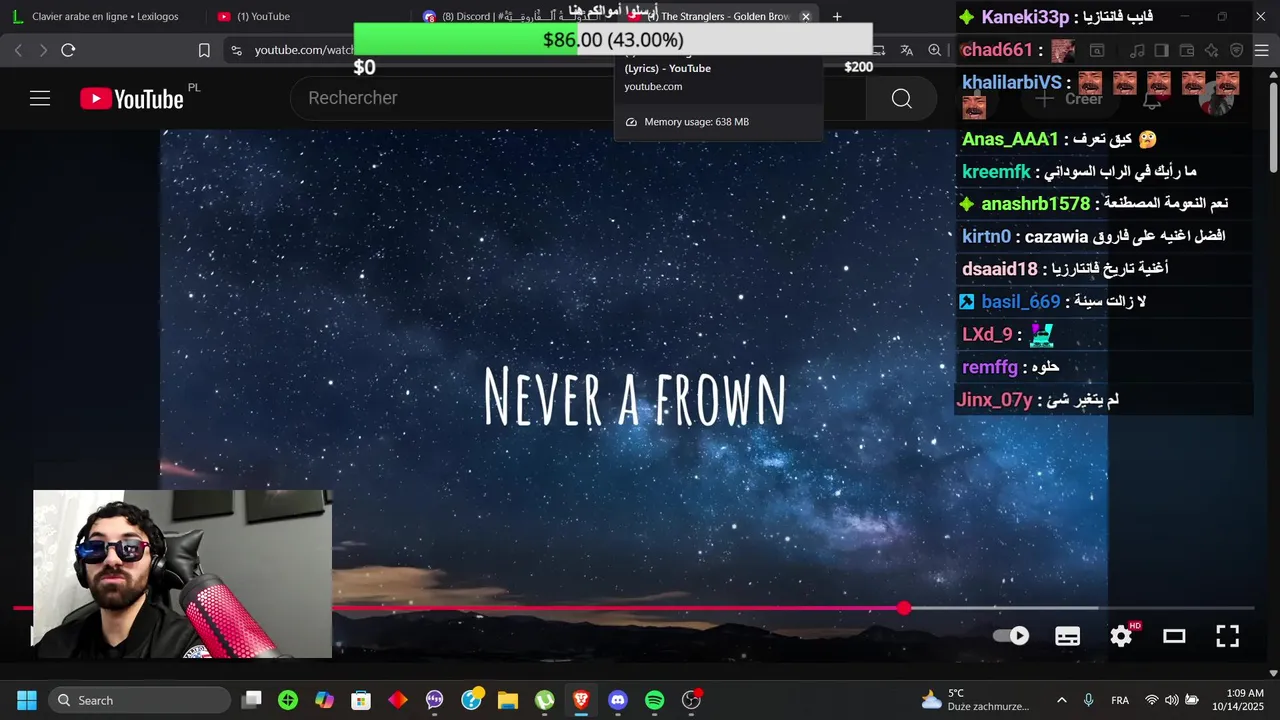Open the Wi-Fi network tray icon
The image size is (1280, 720).
[1152, 700]
